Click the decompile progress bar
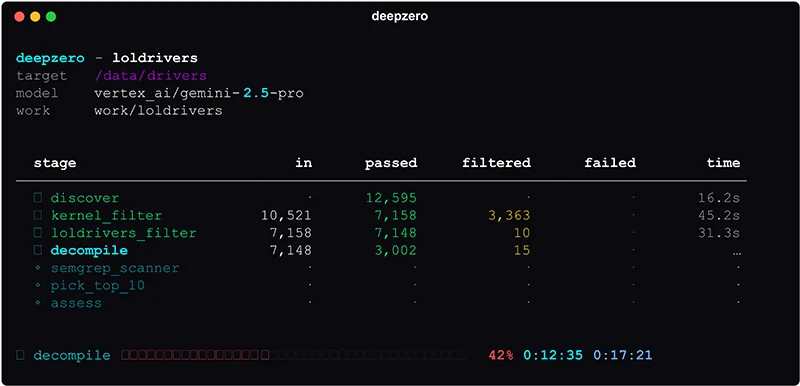The image size is (800, 386). click(294, 355)
